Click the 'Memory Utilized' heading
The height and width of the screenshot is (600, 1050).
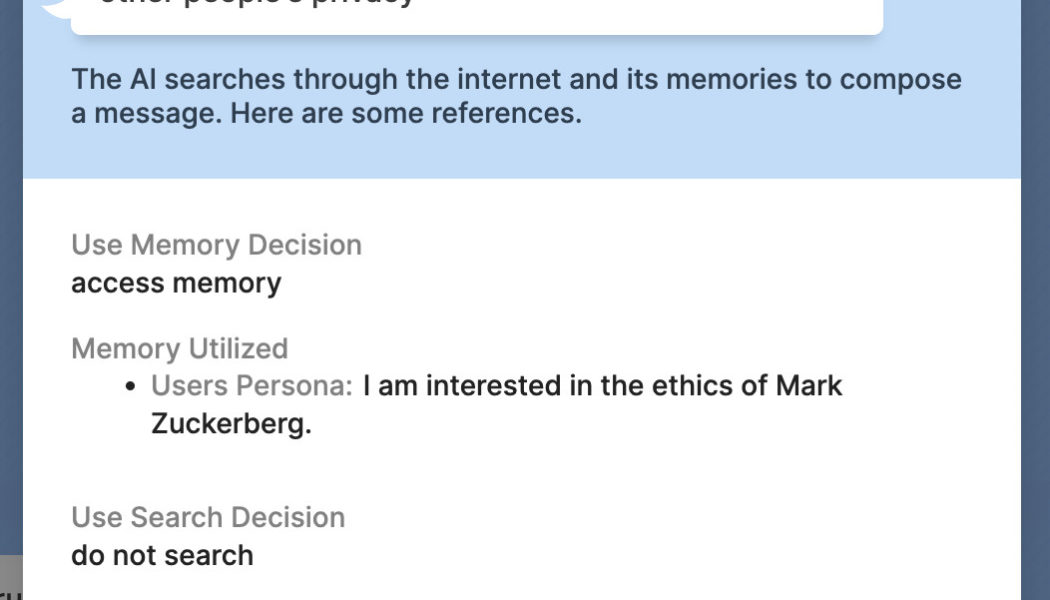coord(178,348)
